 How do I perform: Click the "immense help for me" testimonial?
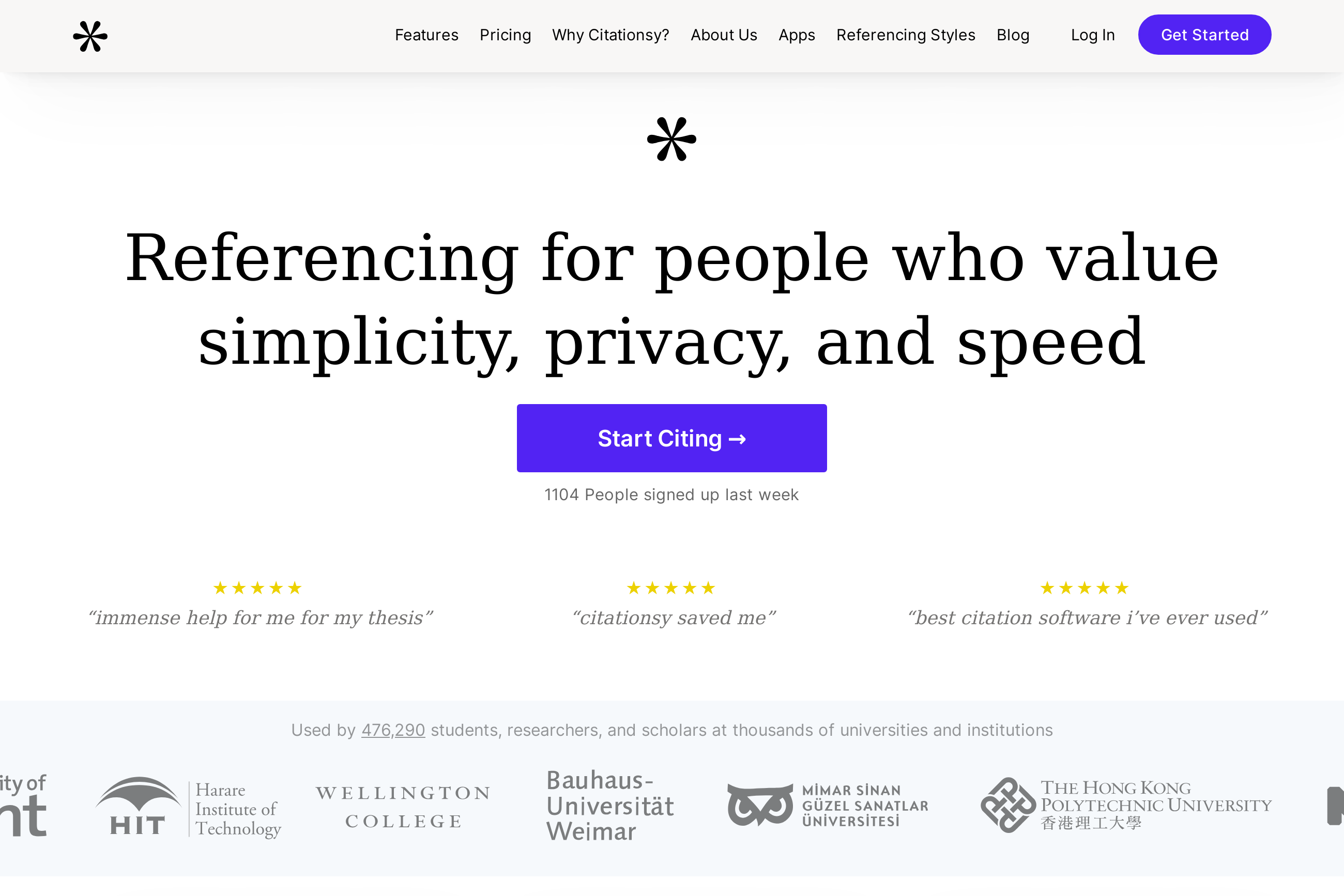(260, 617)
